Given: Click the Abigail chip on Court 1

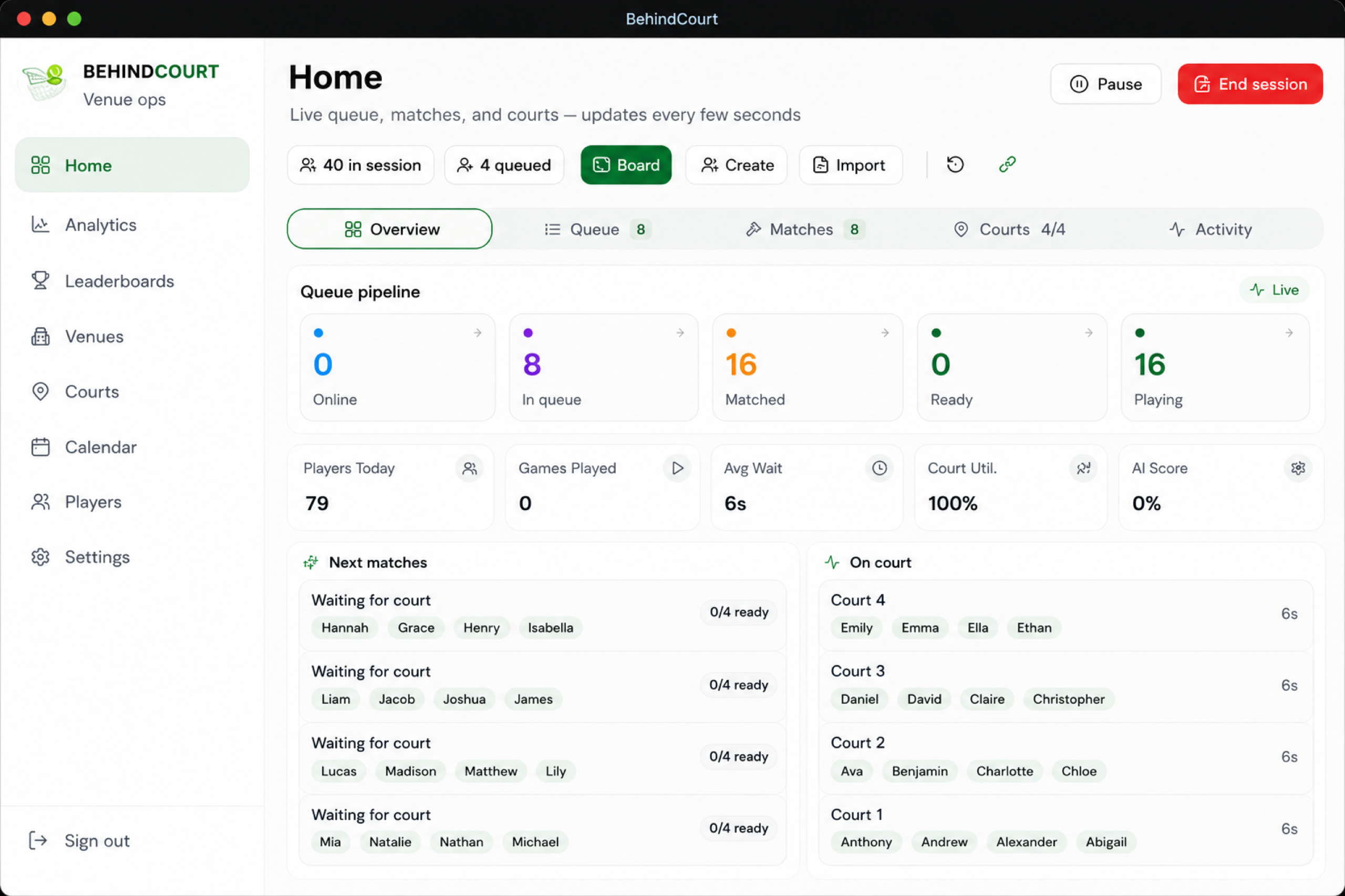Looking at the screenshot, I should pyautogui.click(x=1106, y=842).
